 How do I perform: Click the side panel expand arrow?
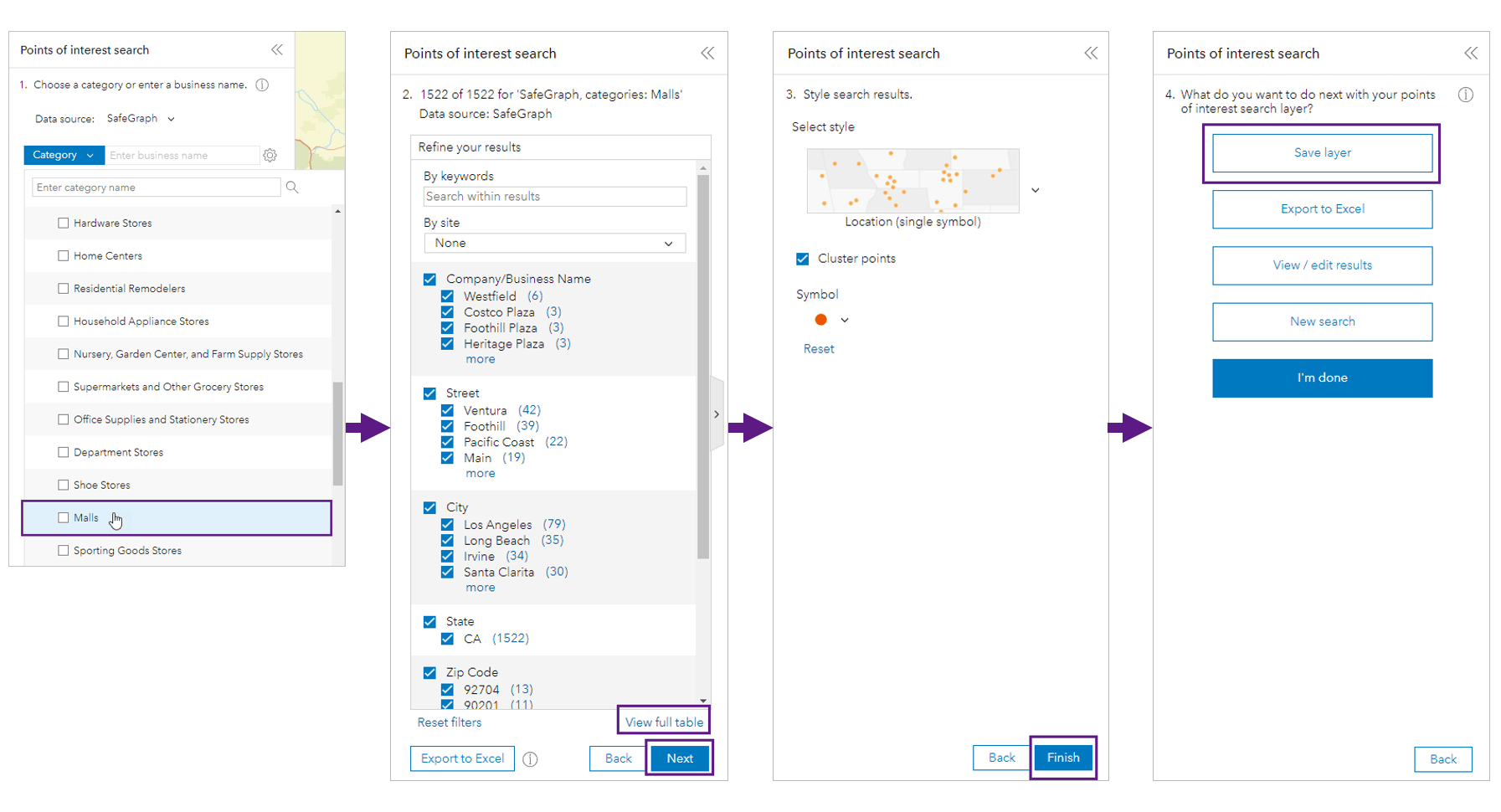pyautogui.click(x=717, y=414)
